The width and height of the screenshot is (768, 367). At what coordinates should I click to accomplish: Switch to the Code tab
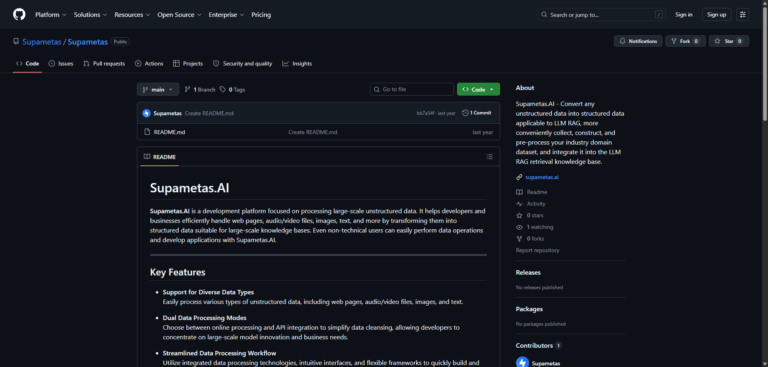pos(27,64)
